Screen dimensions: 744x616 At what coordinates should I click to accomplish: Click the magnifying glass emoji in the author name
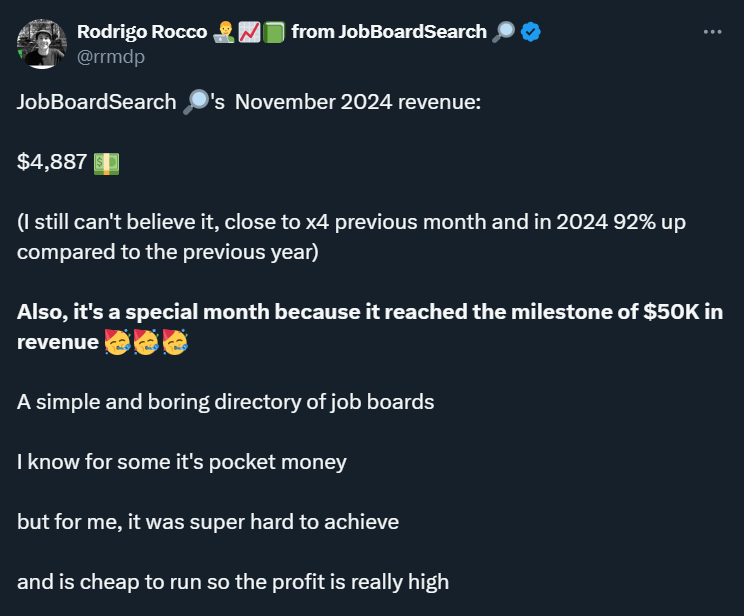(x=503, y=32)
